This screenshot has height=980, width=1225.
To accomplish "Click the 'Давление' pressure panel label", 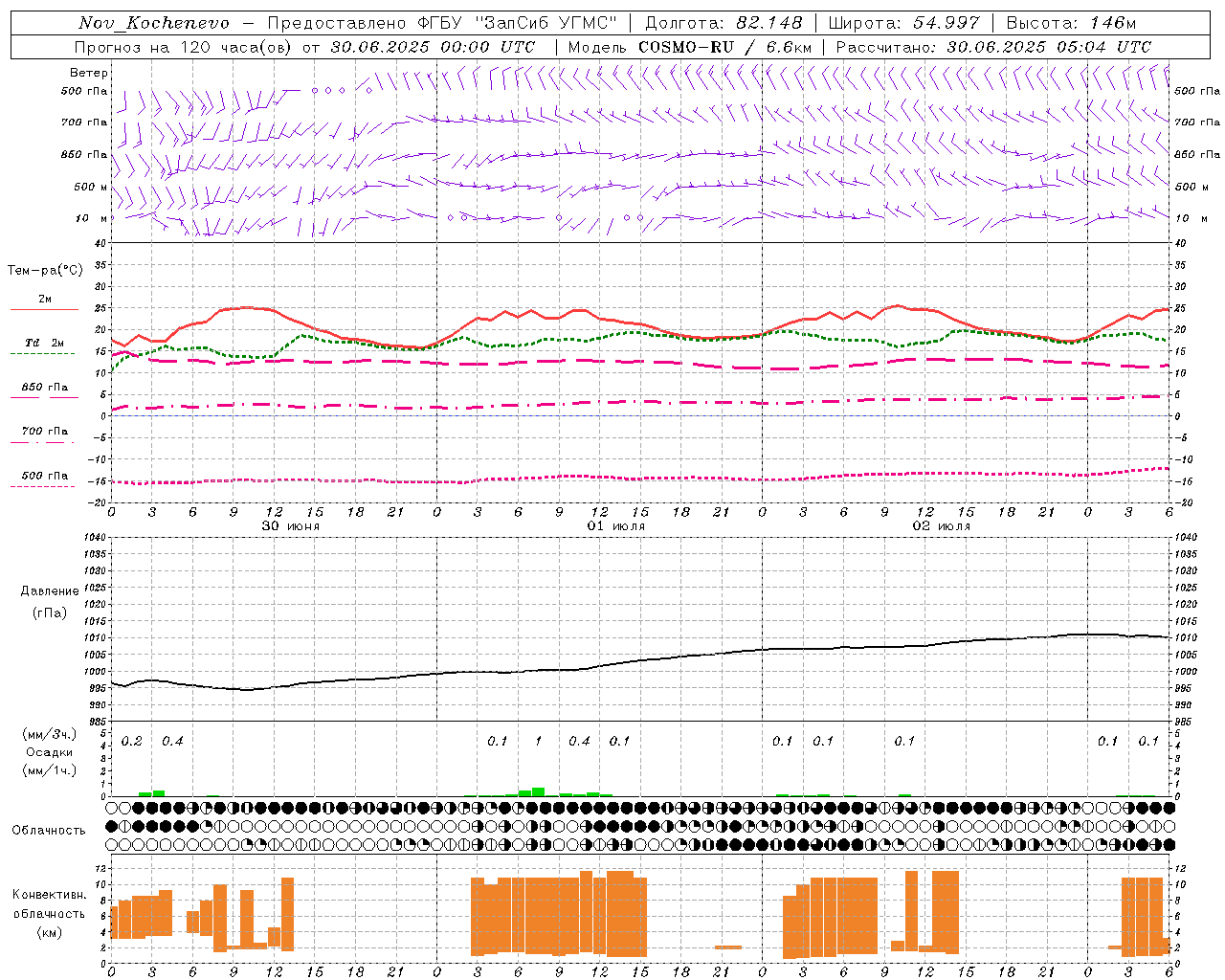I will coord(50,590).
